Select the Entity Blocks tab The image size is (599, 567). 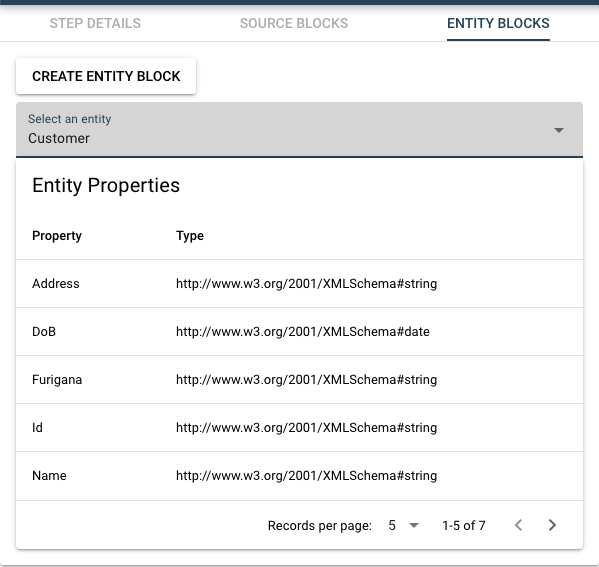click(x=498, y=23)
